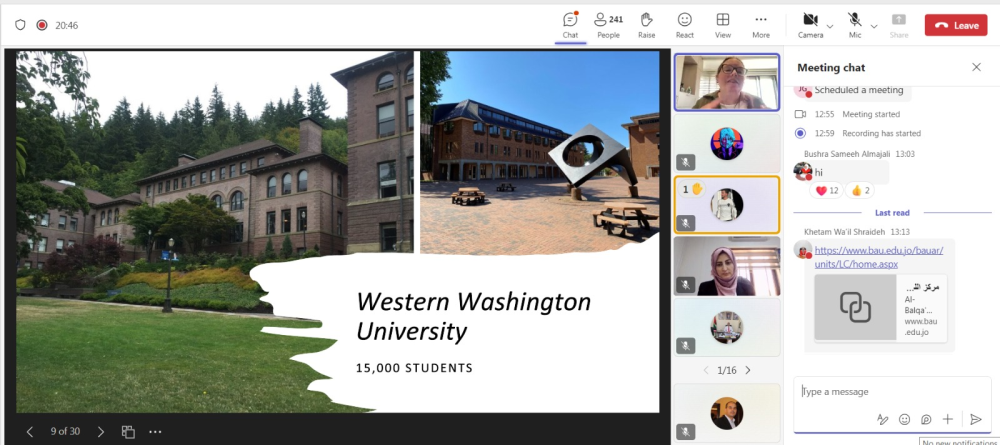Change the meeting View layout
Viewport: 1000px width, 445px height.
pyautogui.click(x=722, y=24)
